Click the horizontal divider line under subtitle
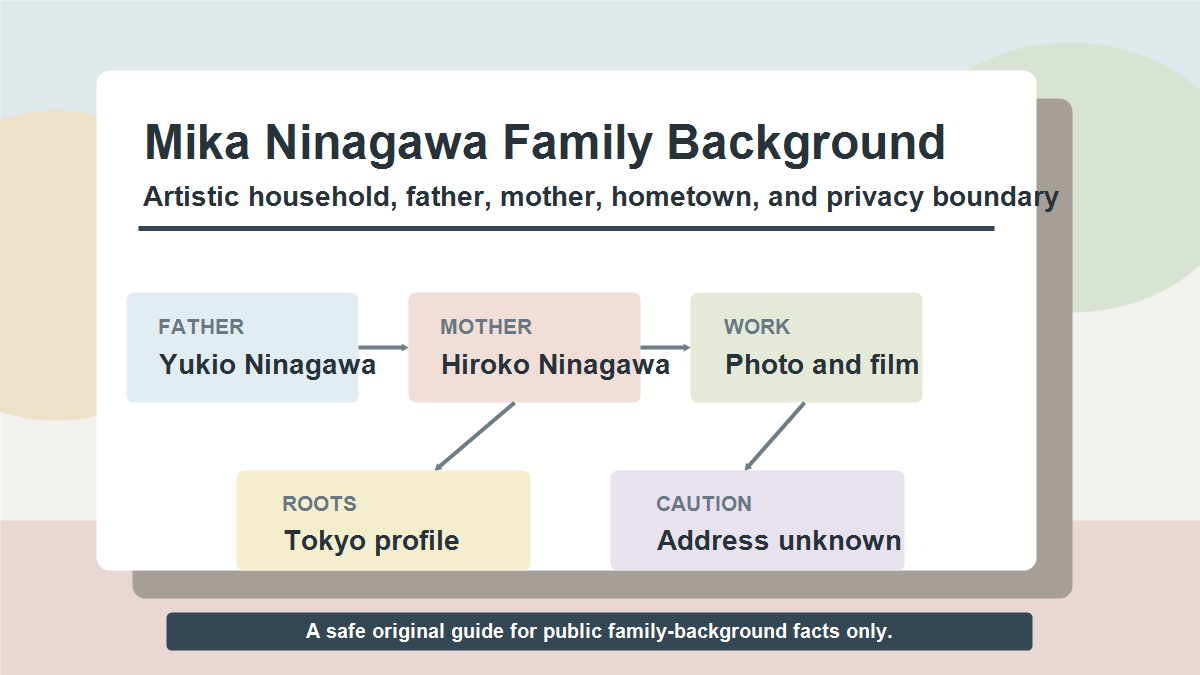 point(566,228)
